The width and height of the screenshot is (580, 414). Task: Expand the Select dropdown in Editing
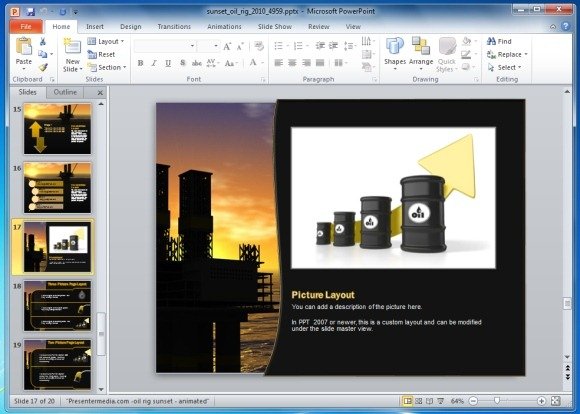coord(505,67)
